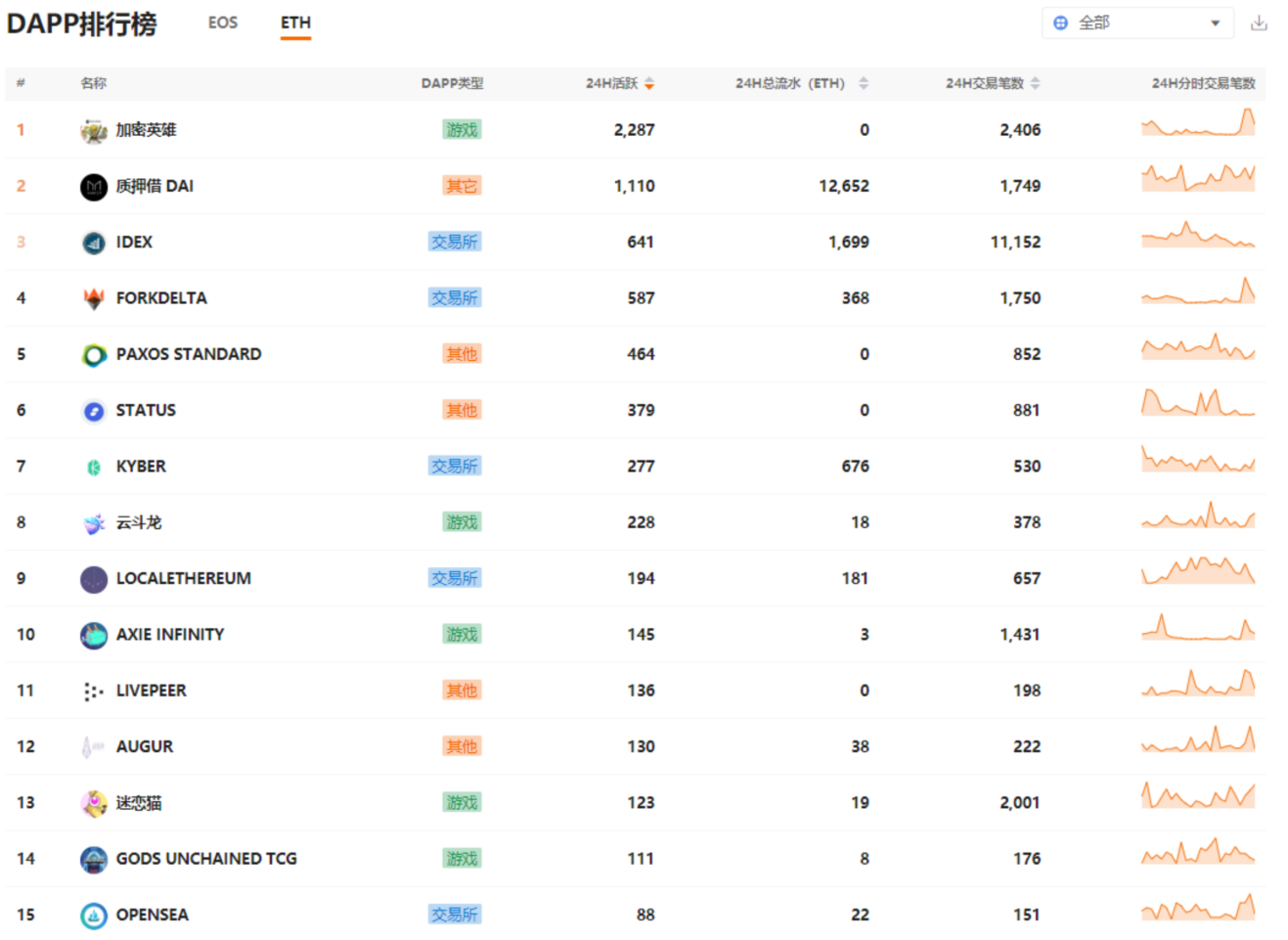
Task: Click the 加密英雄 24H sparkline chart
Action: [1198, 122]
